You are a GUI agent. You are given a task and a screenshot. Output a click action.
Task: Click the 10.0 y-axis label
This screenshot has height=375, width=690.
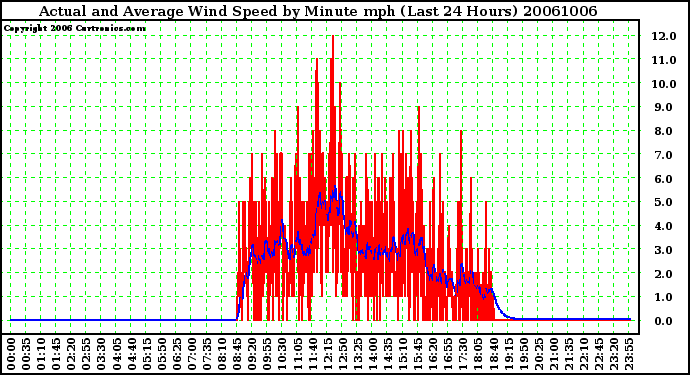[x=664, y=84]
